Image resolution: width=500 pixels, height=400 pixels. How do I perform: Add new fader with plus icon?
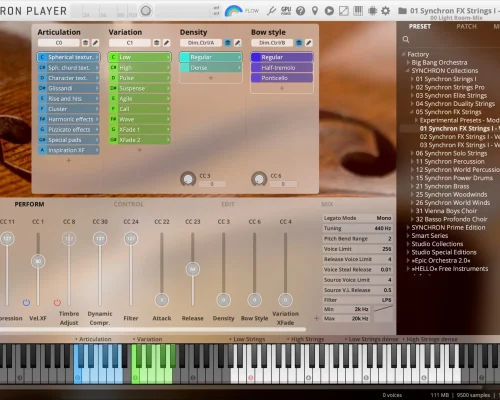pos(316,318)
